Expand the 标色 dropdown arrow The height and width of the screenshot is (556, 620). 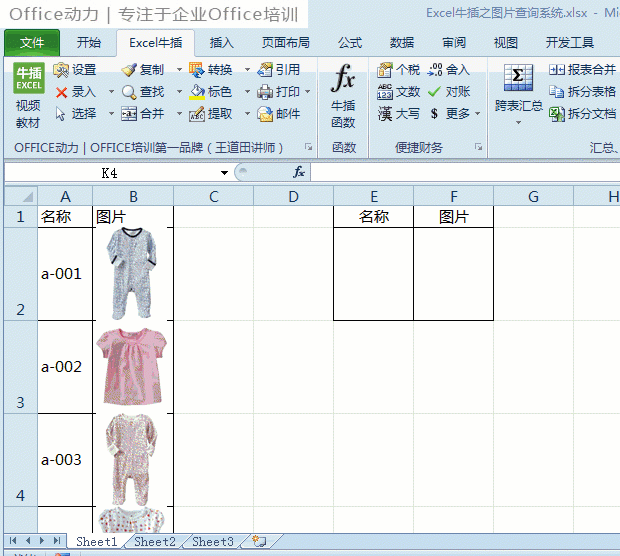[248, 92]
